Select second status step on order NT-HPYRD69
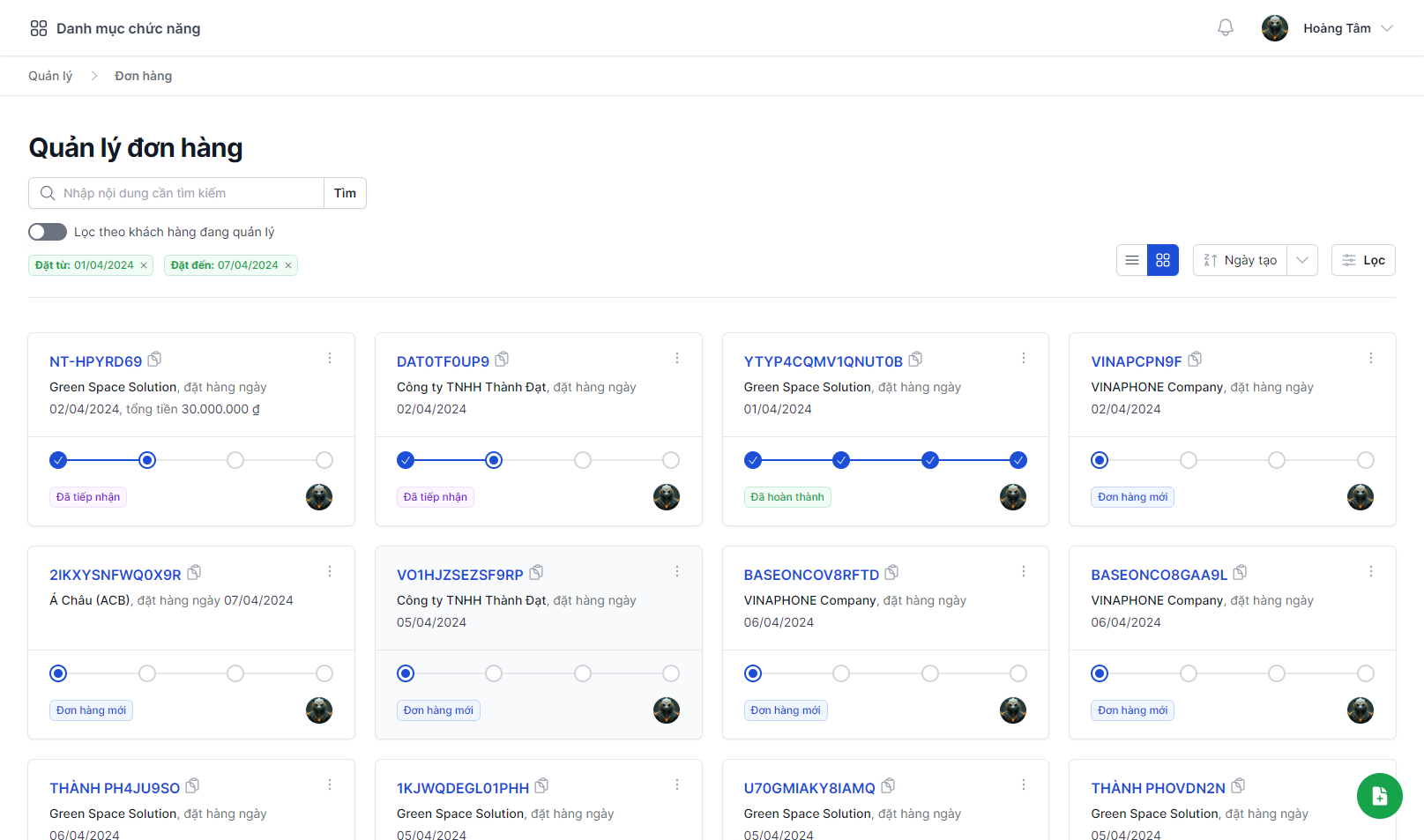The height and width of the screenshot is (840, 1424). [x=147, y=460]
